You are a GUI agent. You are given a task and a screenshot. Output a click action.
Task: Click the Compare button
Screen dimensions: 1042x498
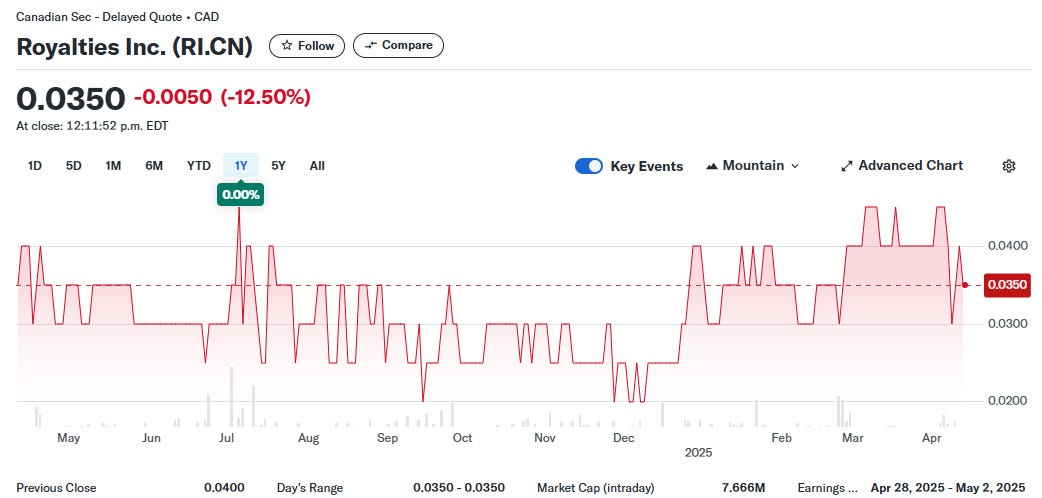click(398, 45)
